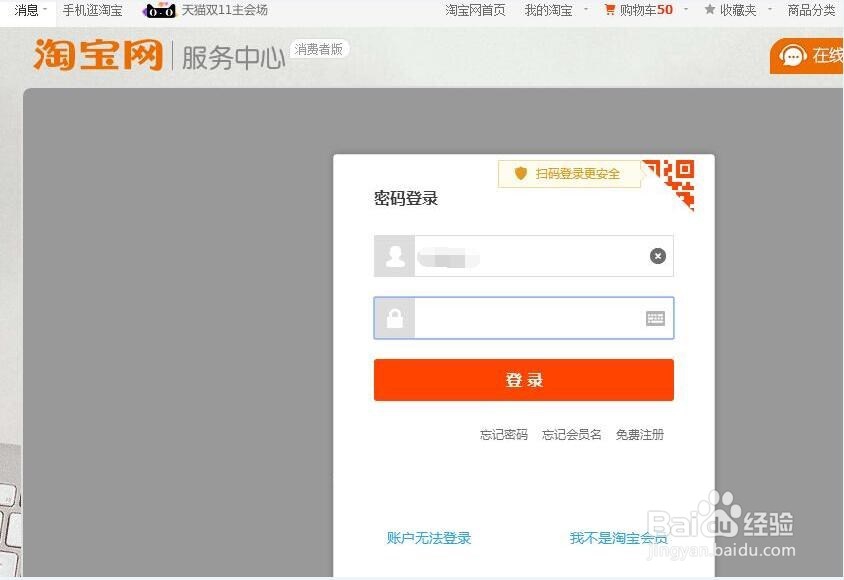Open 收藏夹 menu
This screenshot has height=580, width=844.
coord(738,10)
